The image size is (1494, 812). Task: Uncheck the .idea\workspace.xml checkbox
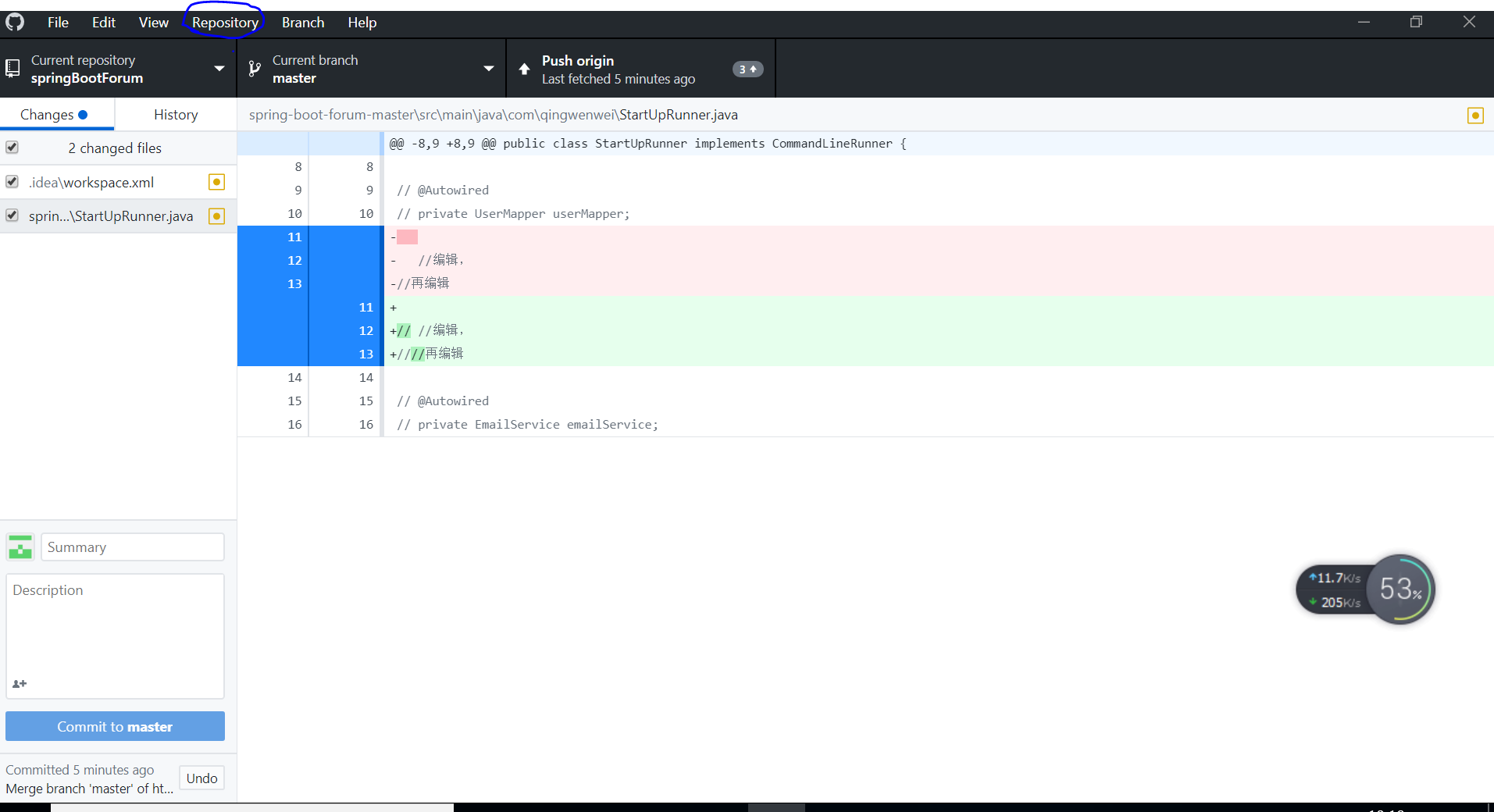tap(12, 182)
